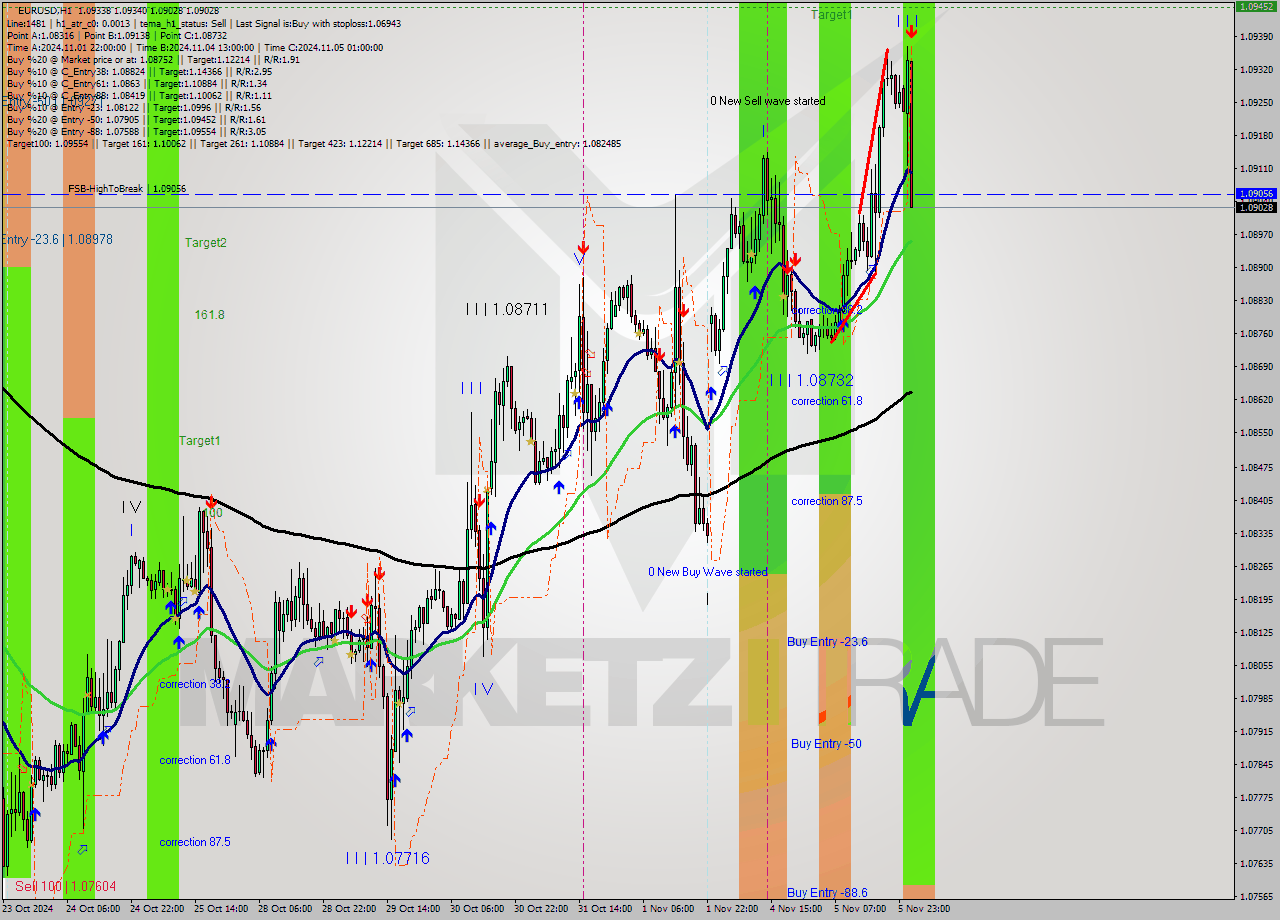1280x920 pixels.
Task: Click 'Target1' label at chart top
Action: [x=831, y=14]
